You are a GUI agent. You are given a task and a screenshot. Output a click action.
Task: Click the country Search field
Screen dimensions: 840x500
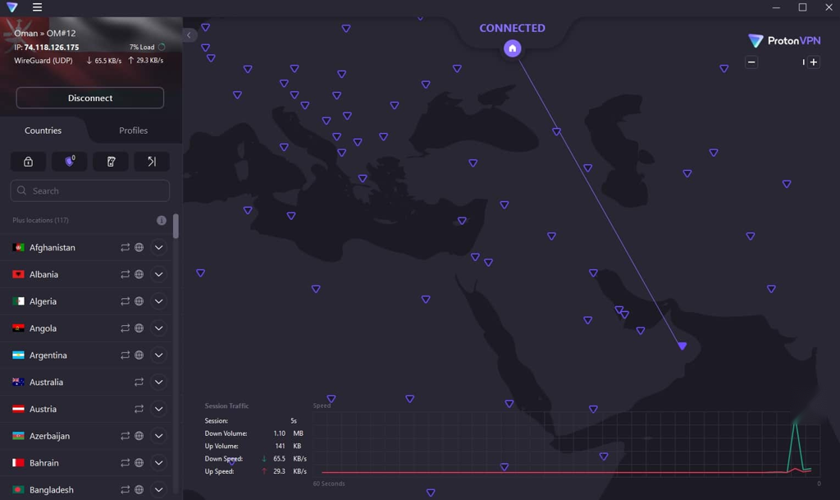coord(90,191)
